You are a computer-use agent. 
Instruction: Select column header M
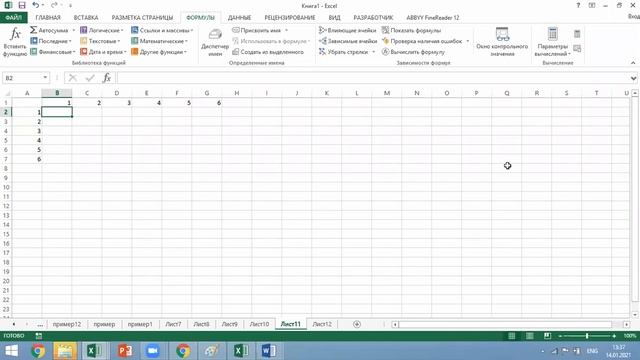(387, 93)
